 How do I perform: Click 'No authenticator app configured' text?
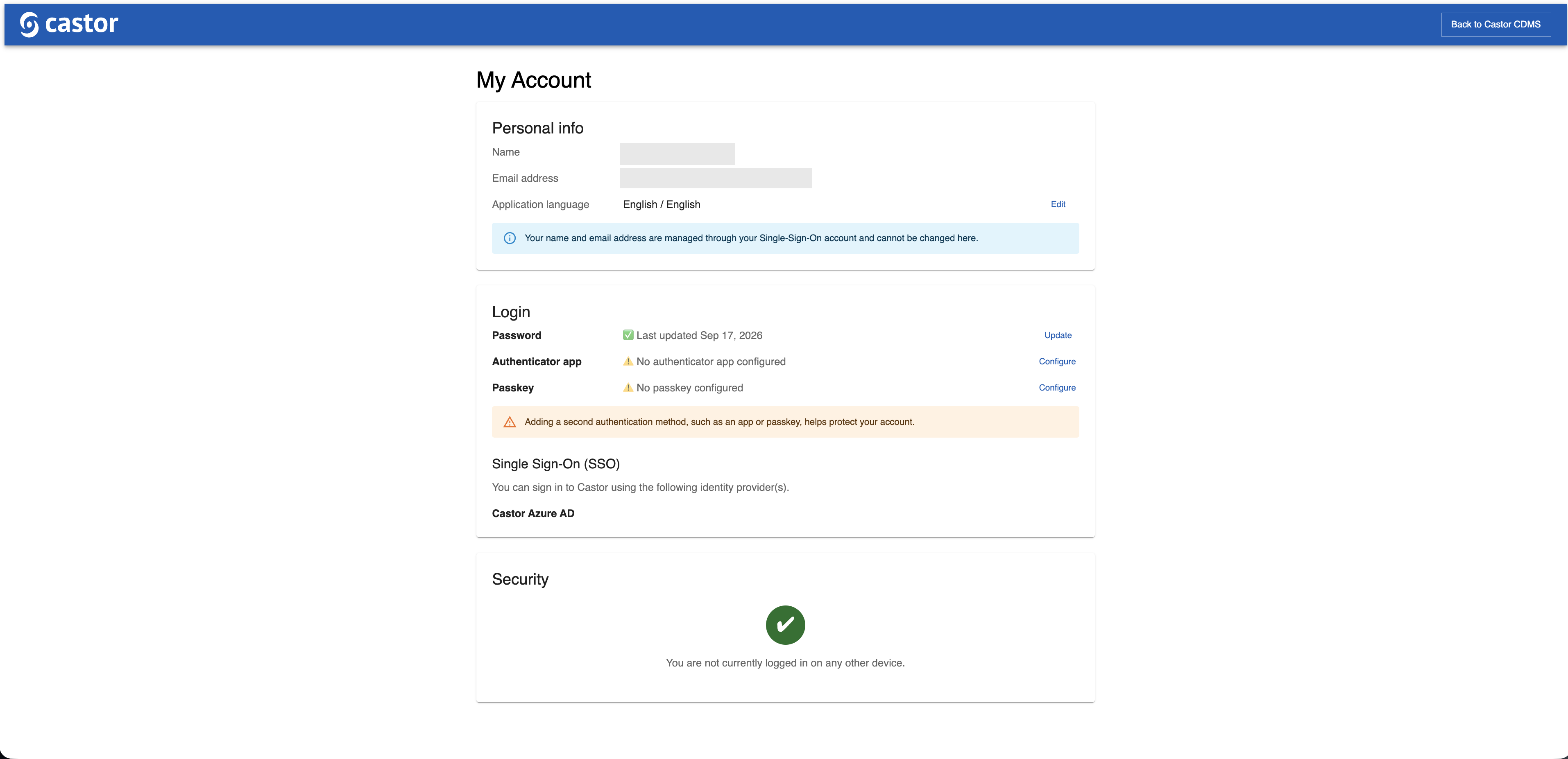(x=711, y=361)
